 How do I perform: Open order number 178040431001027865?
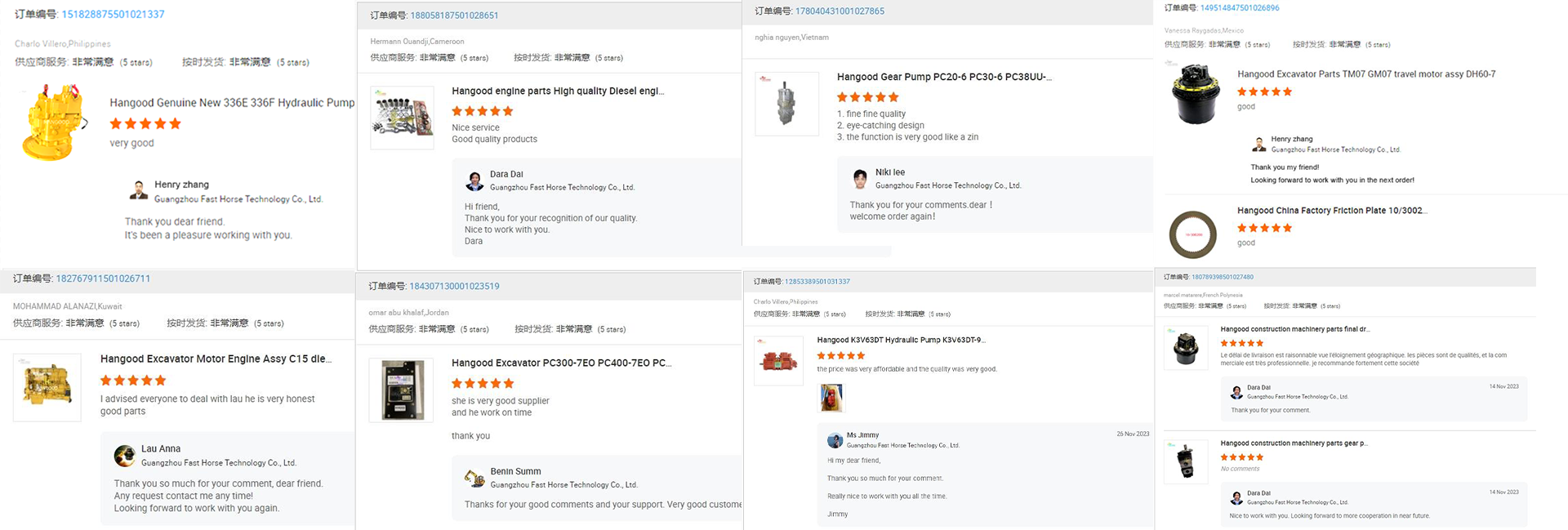point(840,11)
